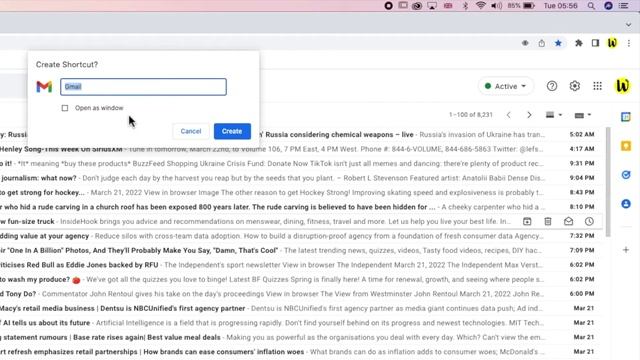The height and width of the screenshot is (360, 640).
Task: Open split pane mode dropdown
Action: click(x=554, y=115)
